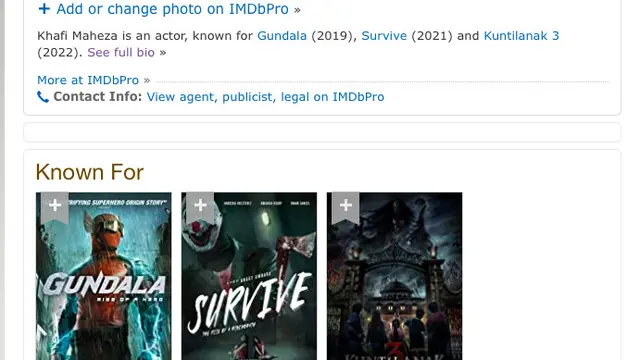640x360 pixels.
Task: Click See full bio link
Action: coord(121,53)
